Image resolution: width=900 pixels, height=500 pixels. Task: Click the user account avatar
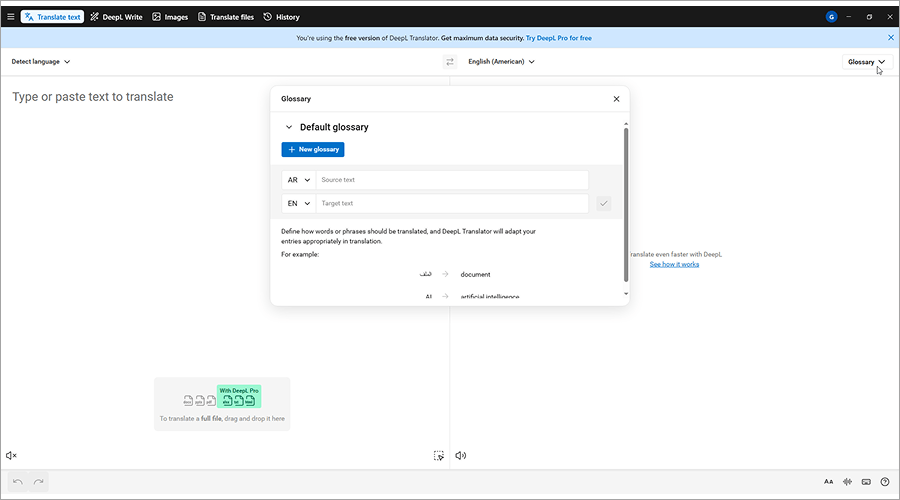coord(831,17)
